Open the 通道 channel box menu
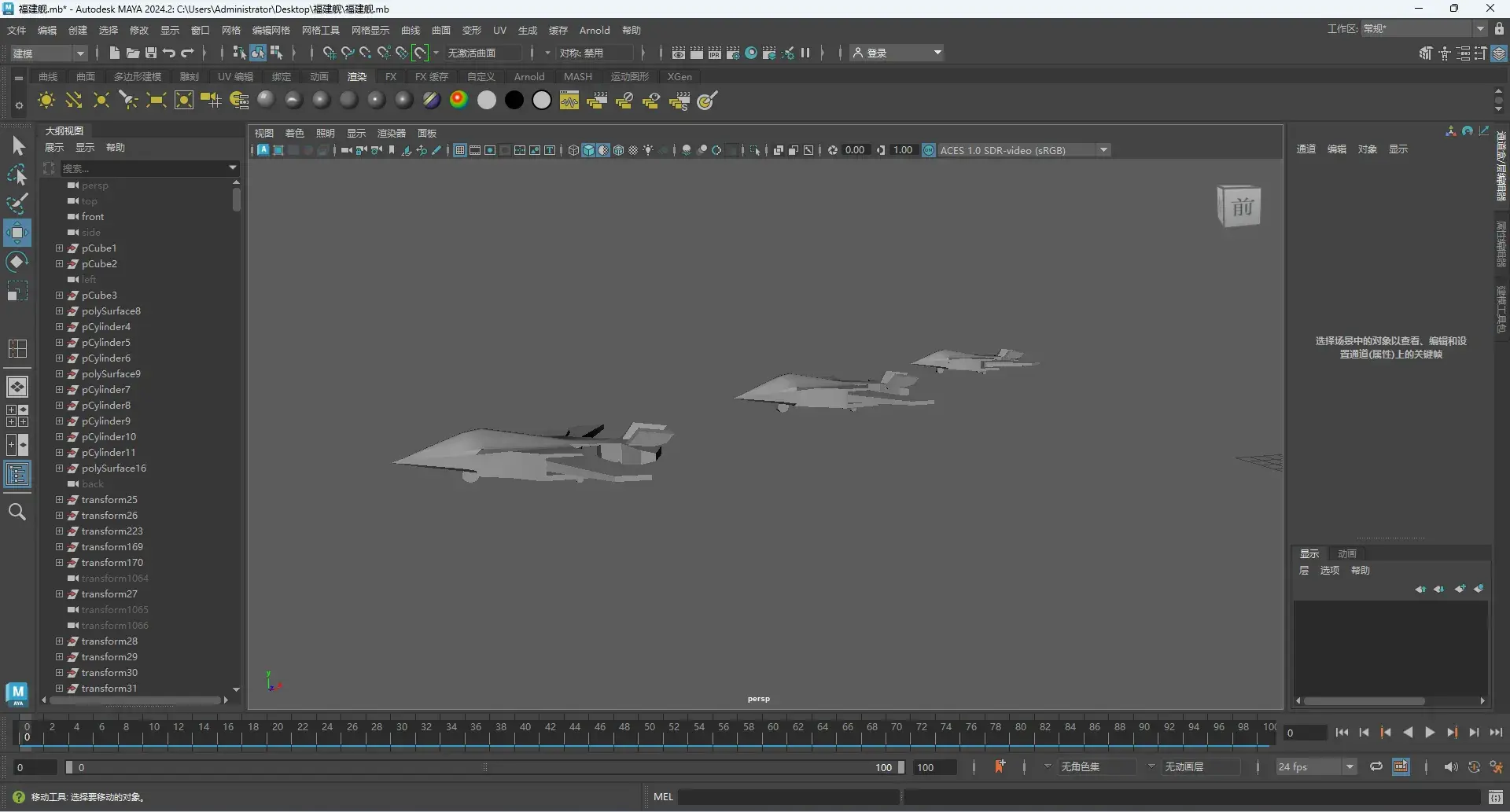The image size is (1510, 812). tap(1306, 149)
